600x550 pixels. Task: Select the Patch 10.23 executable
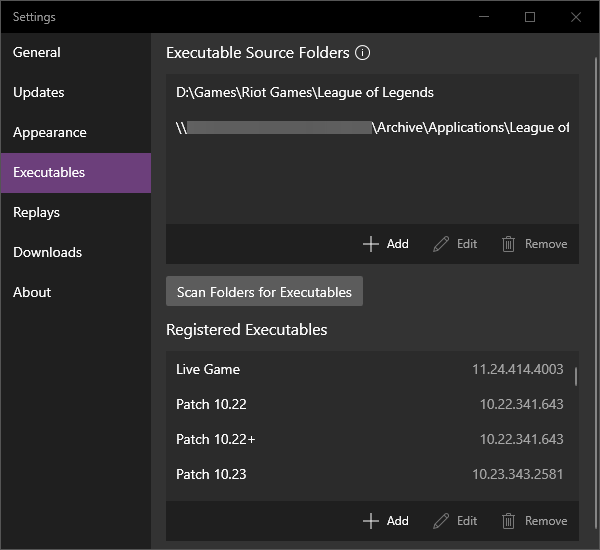coord(370,475)
